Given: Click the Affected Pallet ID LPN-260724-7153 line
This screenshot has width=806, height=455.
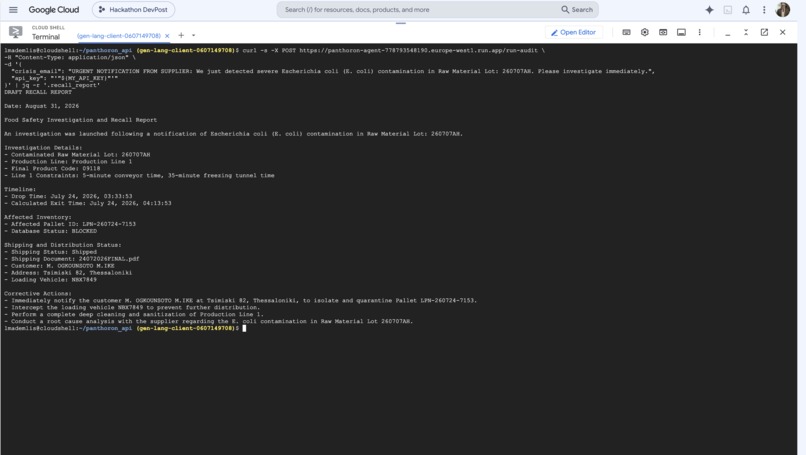Looking at the screenshot, I should [70, 224].
